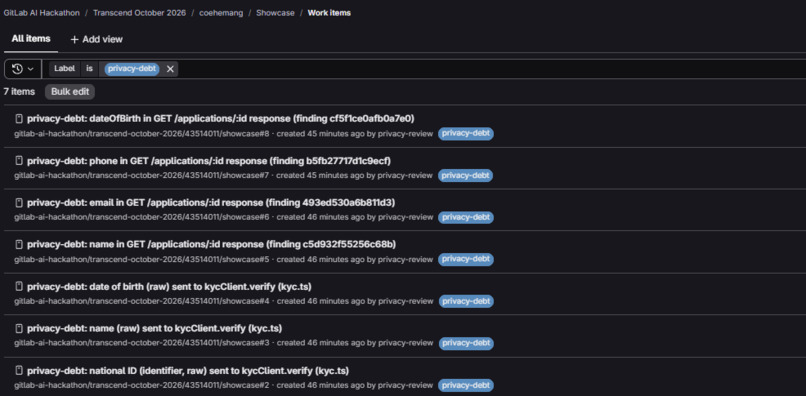Screen dimensions: 806x396
Task: Open Bulk edit
Action: click(x=70, y=92)
